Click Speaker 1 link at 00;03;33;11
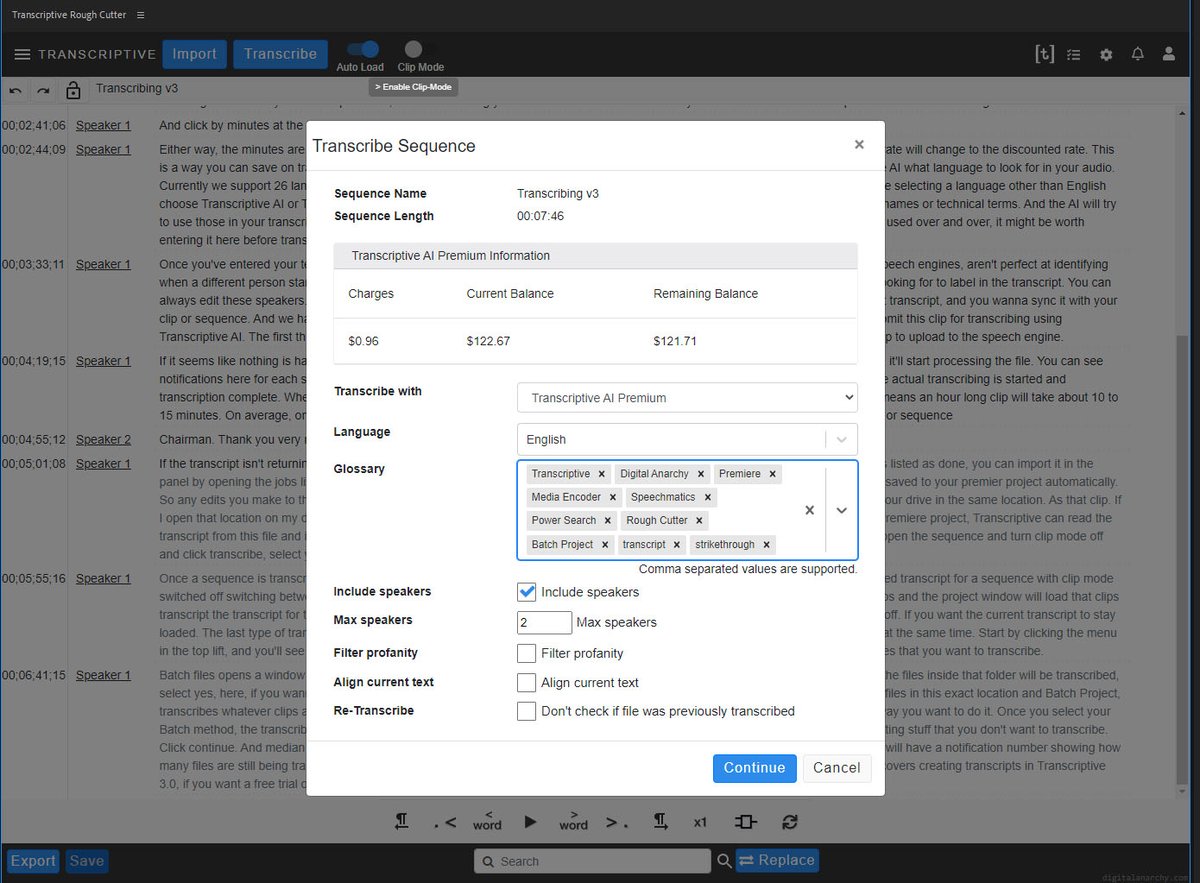The image size is (1200, 883). tap(103, 265)
